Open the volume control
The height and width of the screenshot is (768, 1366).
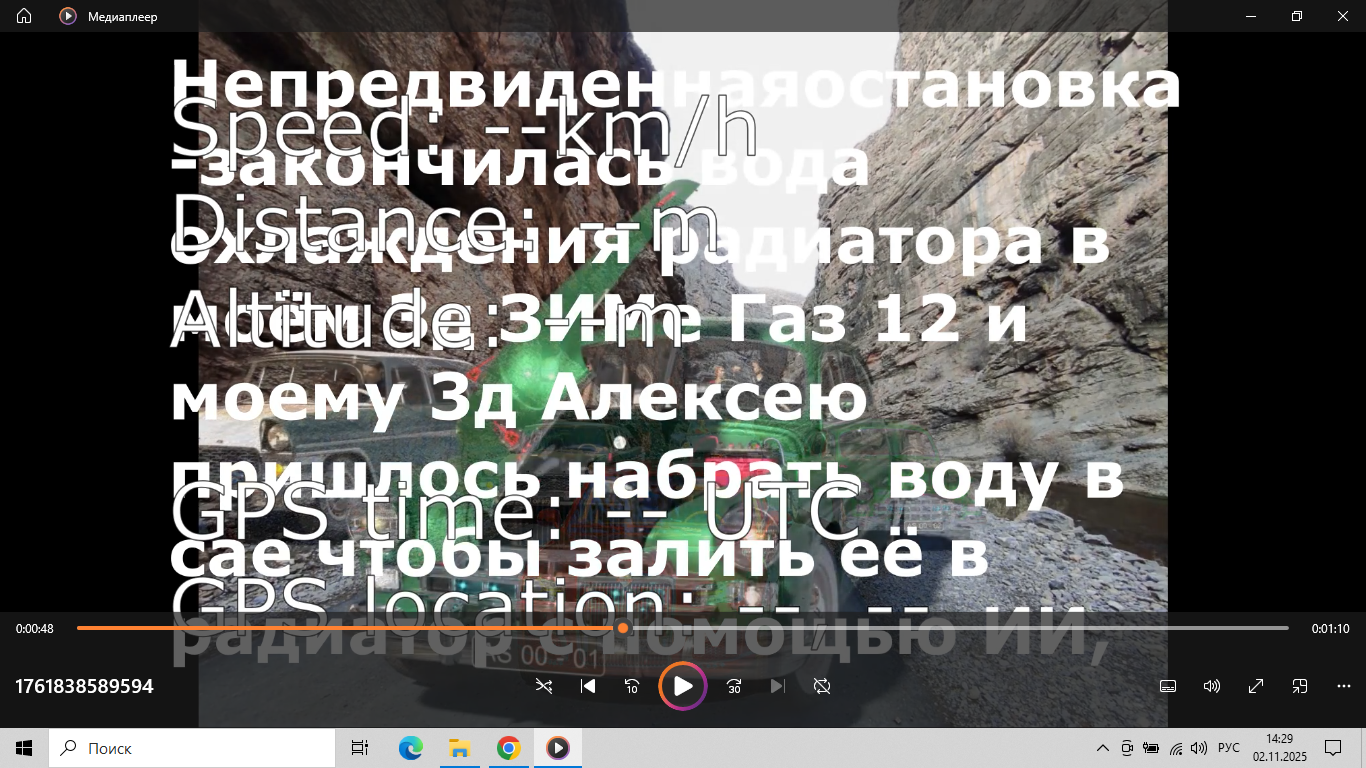click(1211, 686)
